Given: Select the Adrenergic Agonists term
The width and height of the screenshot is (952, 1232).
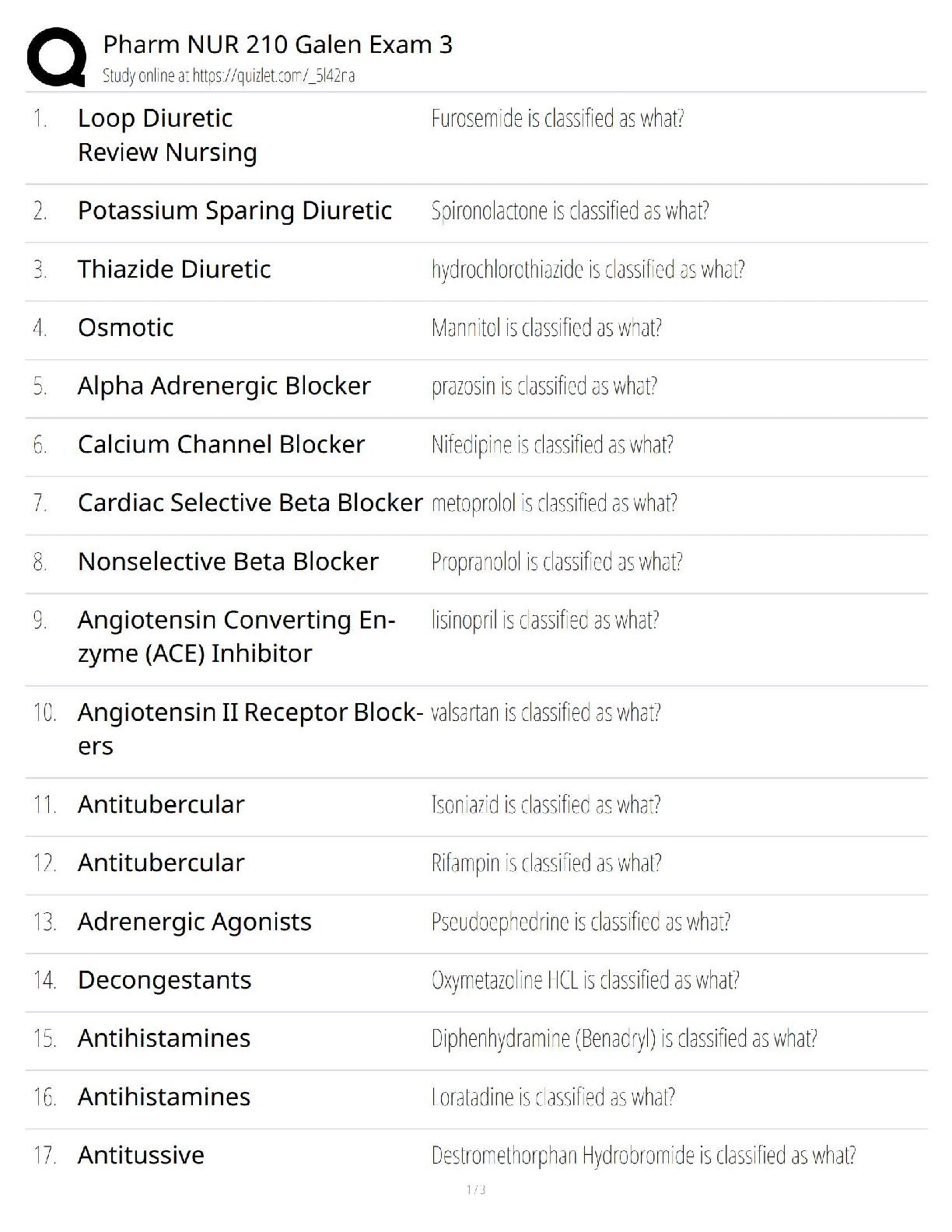Looking at the screenshot, I should 194,922.
